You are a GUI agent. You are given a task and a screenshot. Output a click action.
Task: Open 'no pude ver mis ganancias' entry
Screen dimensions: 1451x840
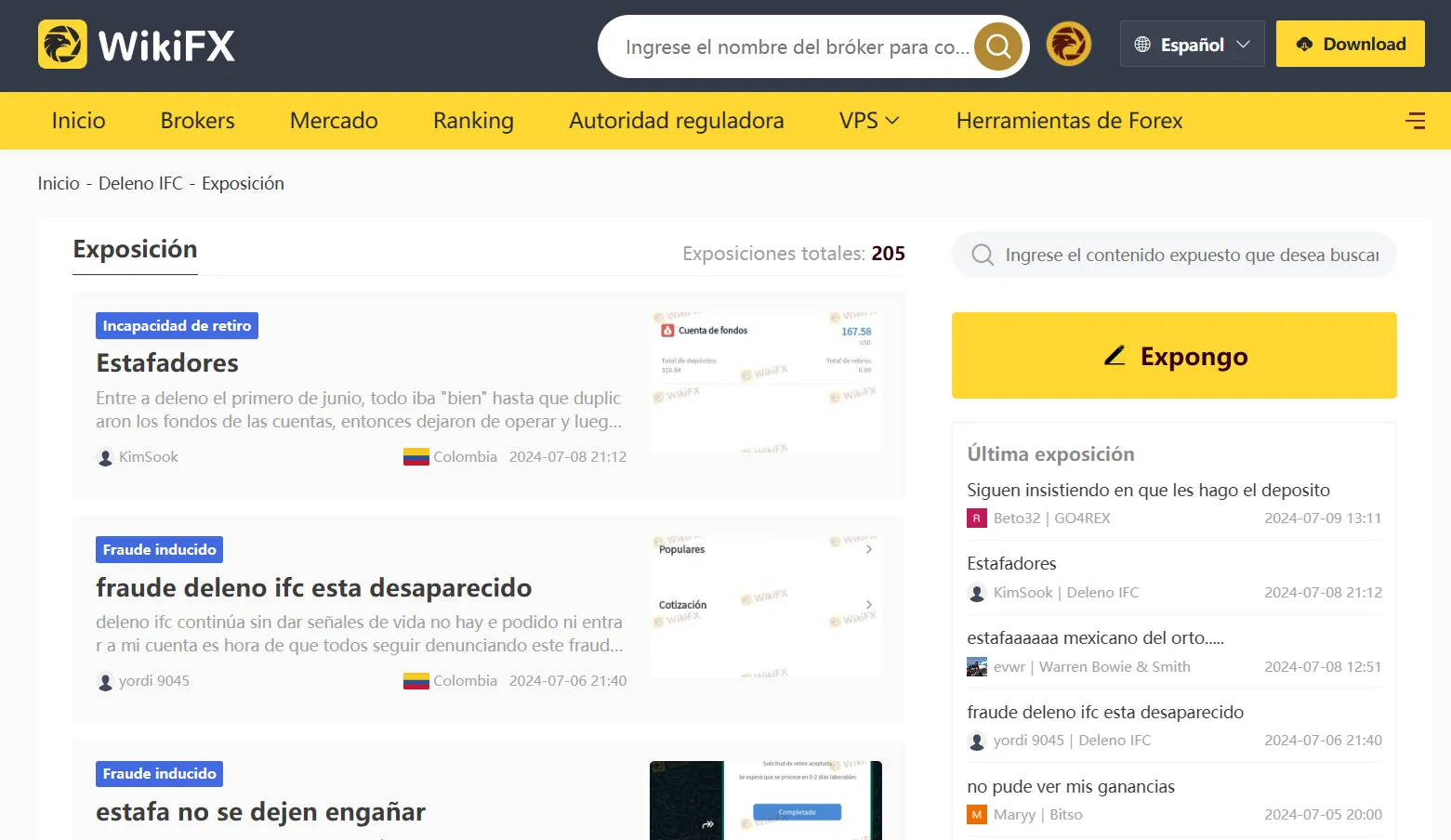click(1071, 786)
